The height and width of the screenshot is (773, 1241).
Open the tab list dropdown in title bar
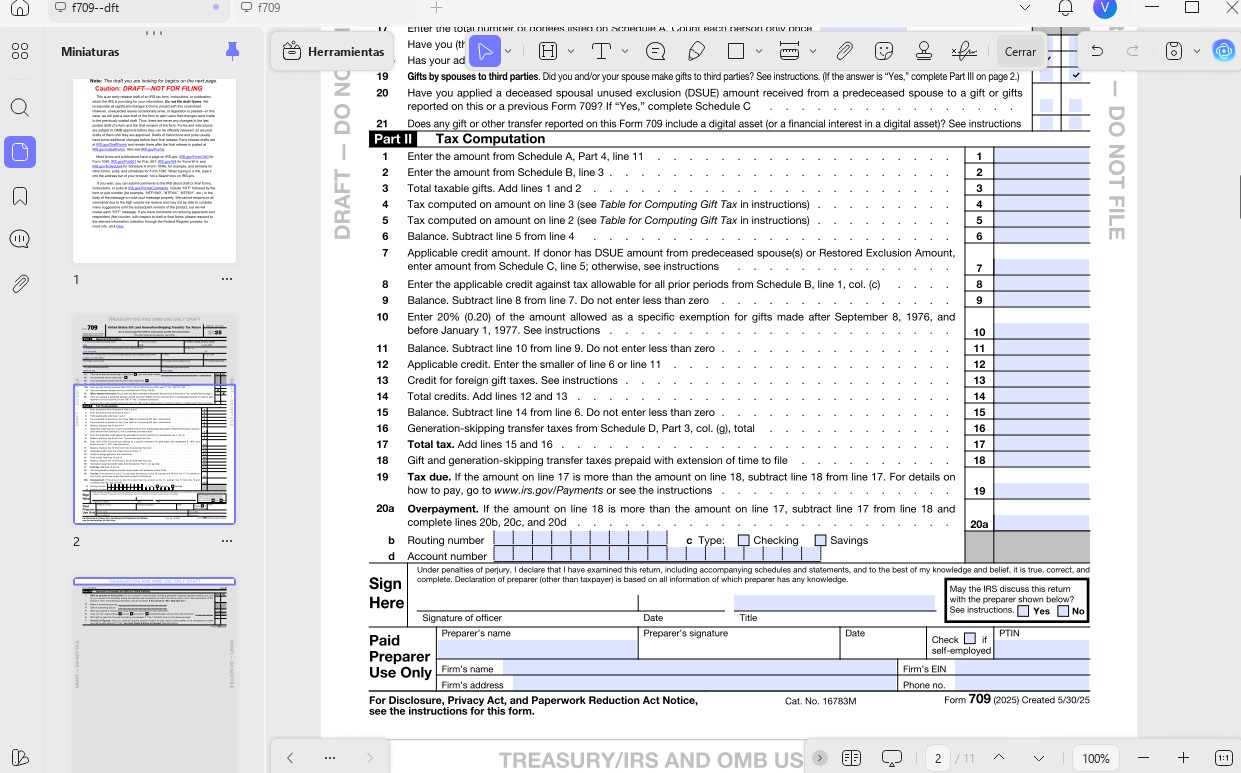[1023, 8]
